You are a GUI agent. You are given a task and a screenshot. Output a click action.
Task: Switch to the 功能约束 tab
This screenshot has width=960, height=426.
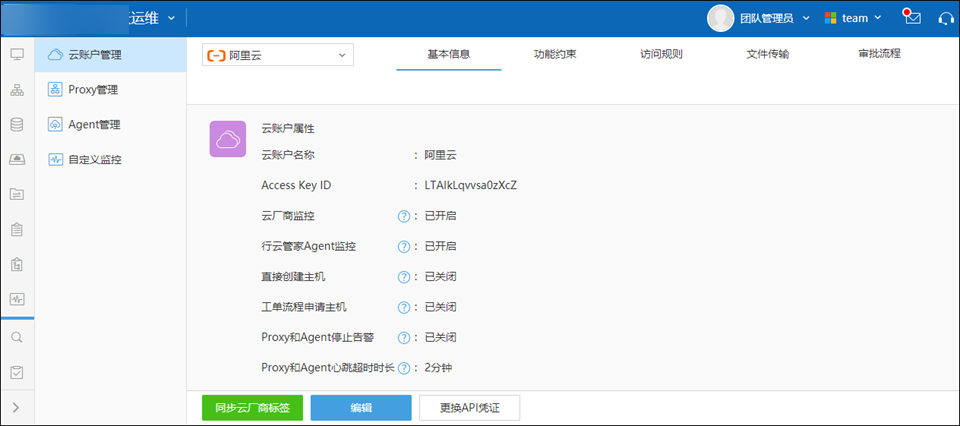tap(555, 54)
